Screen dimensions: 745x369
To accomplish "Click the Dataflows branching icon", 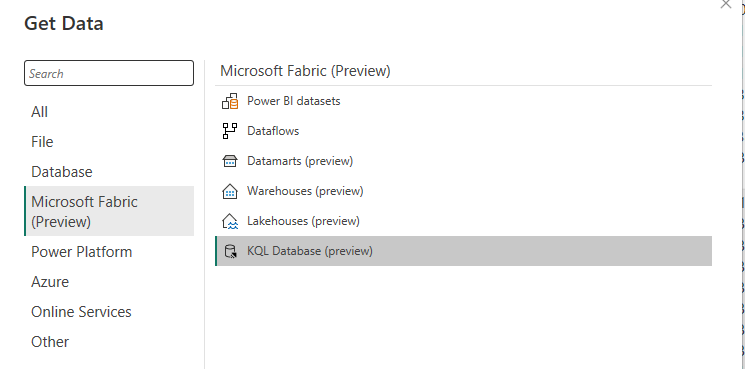I will click(x=230, y=131).
